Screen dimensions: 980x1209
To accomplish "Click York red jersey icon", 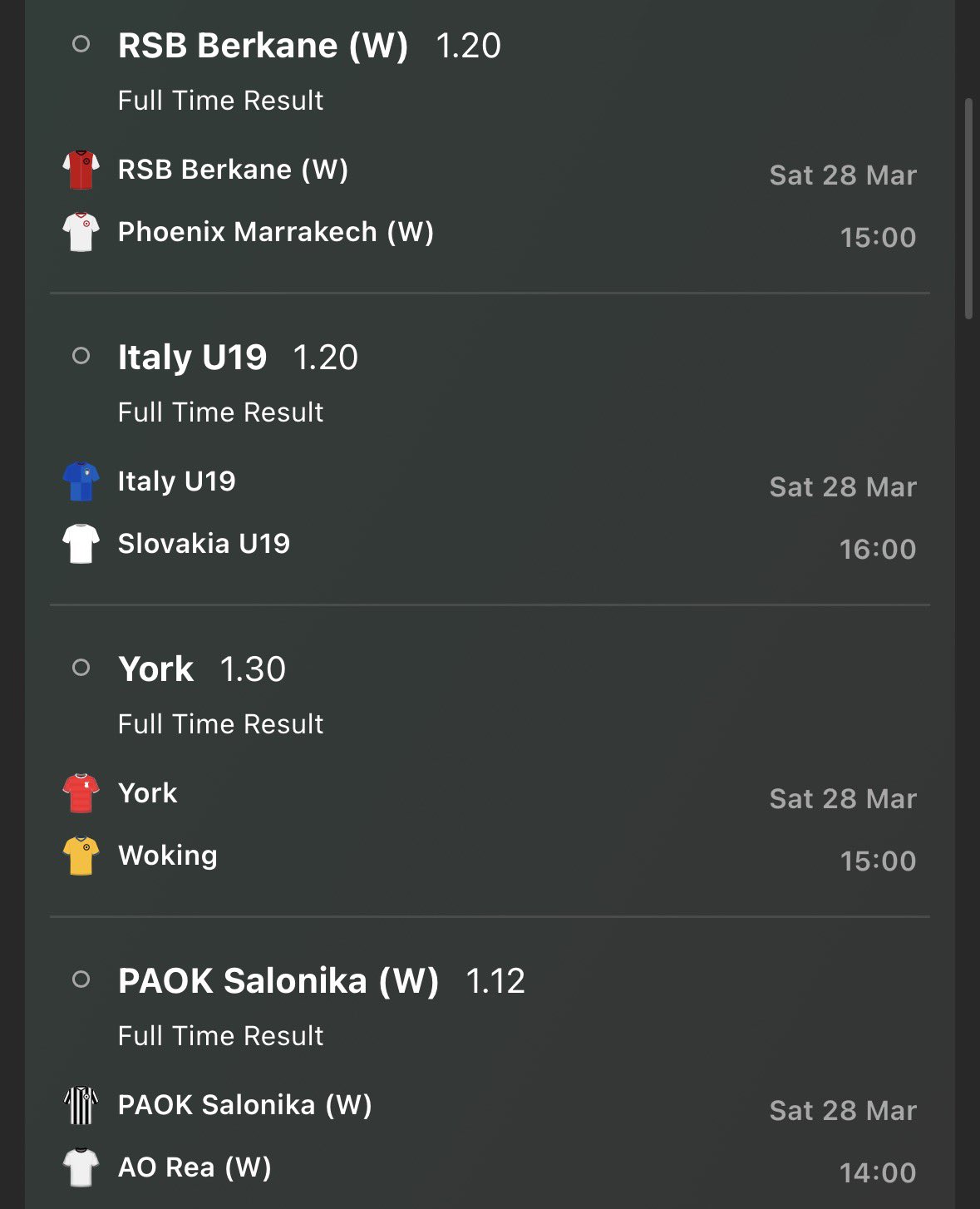I will tap(81, 793).
